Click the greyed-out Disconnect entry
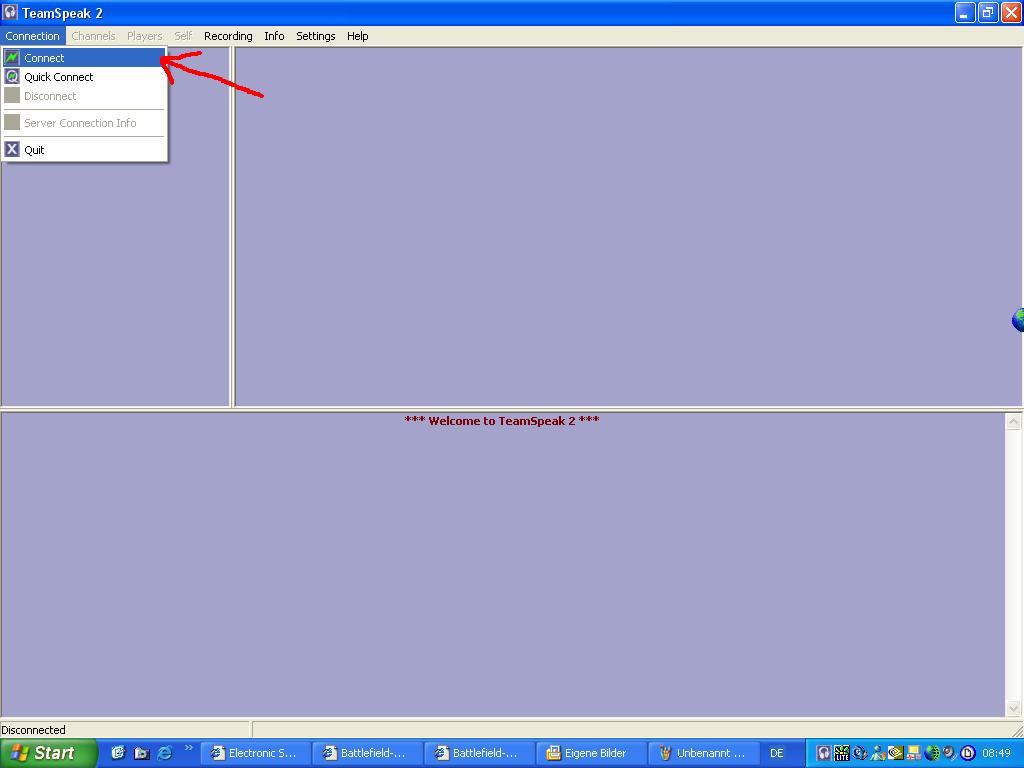 point(84,96)
